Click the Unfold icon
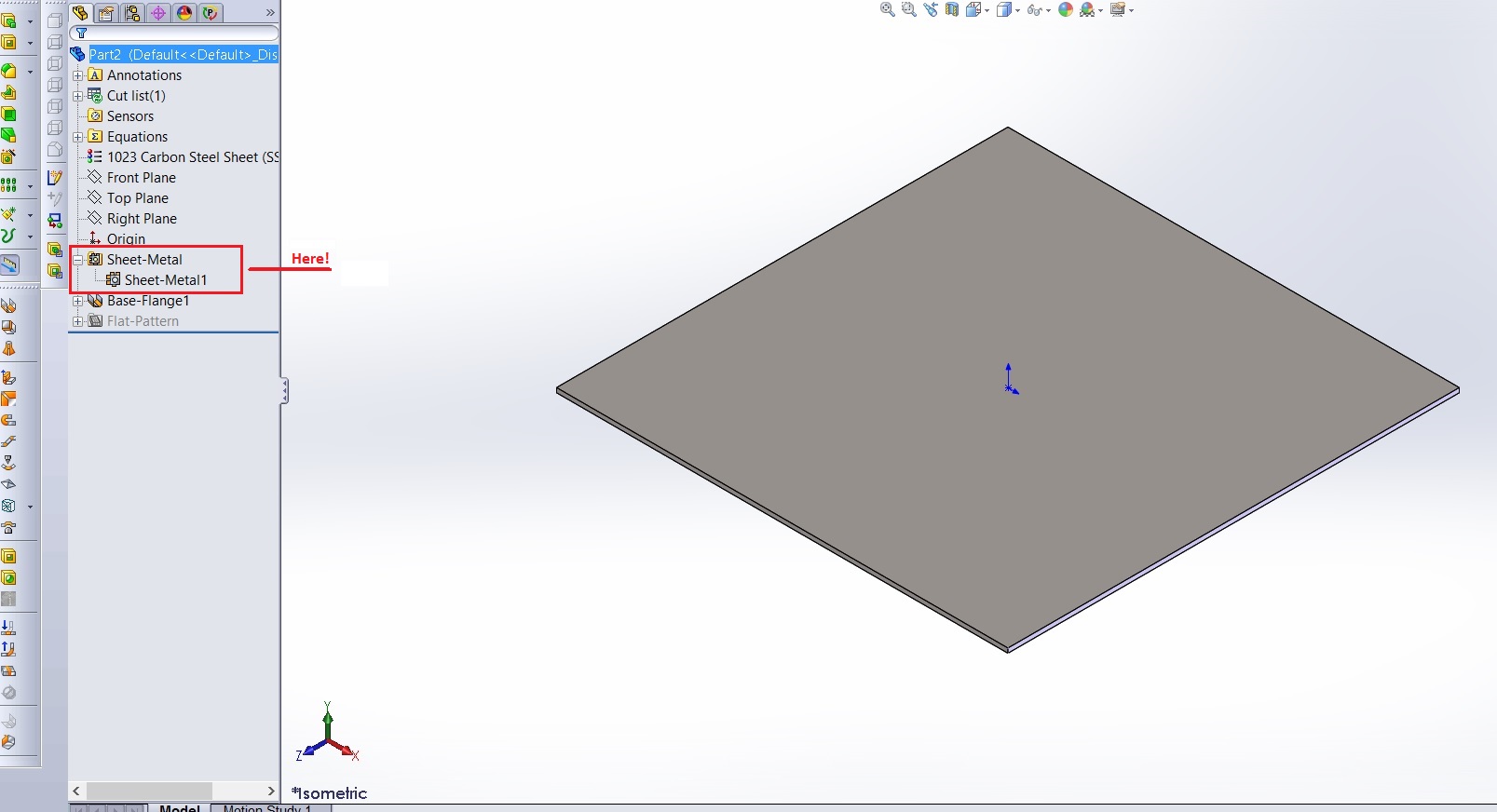 (8, 628)
